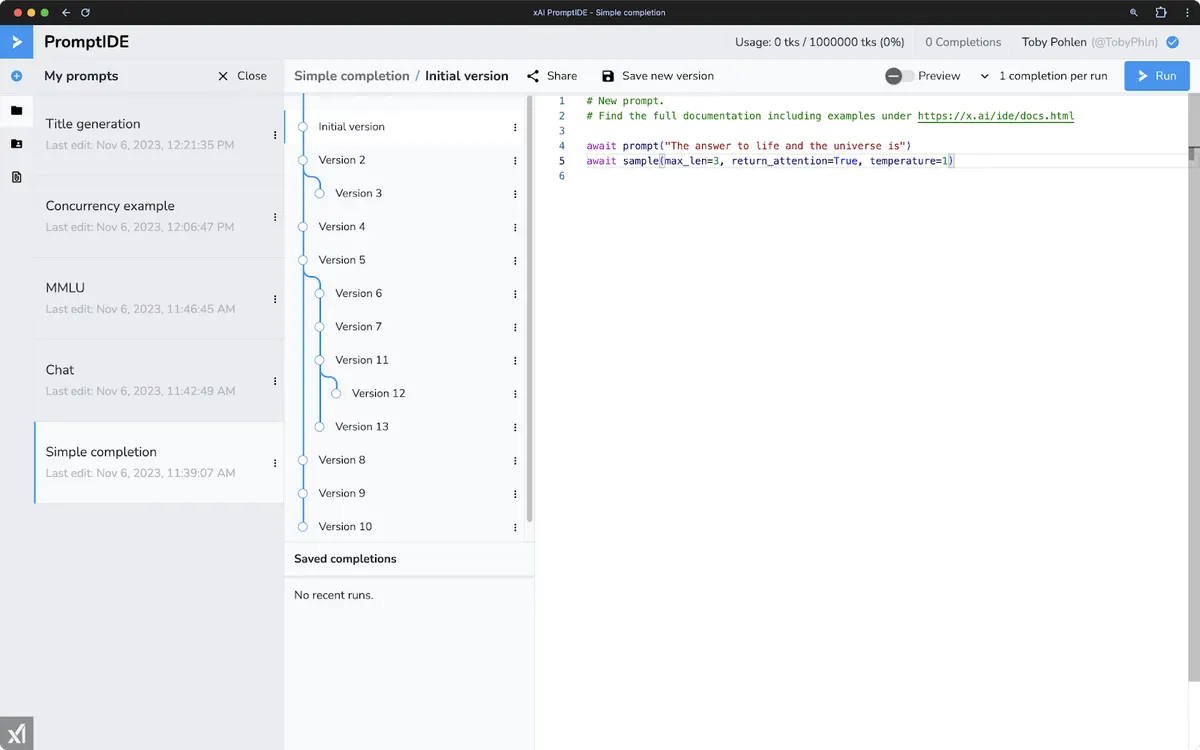Open the Chat prompt
The height and width of the screenshot is (750, 1200).
point(159,380)
